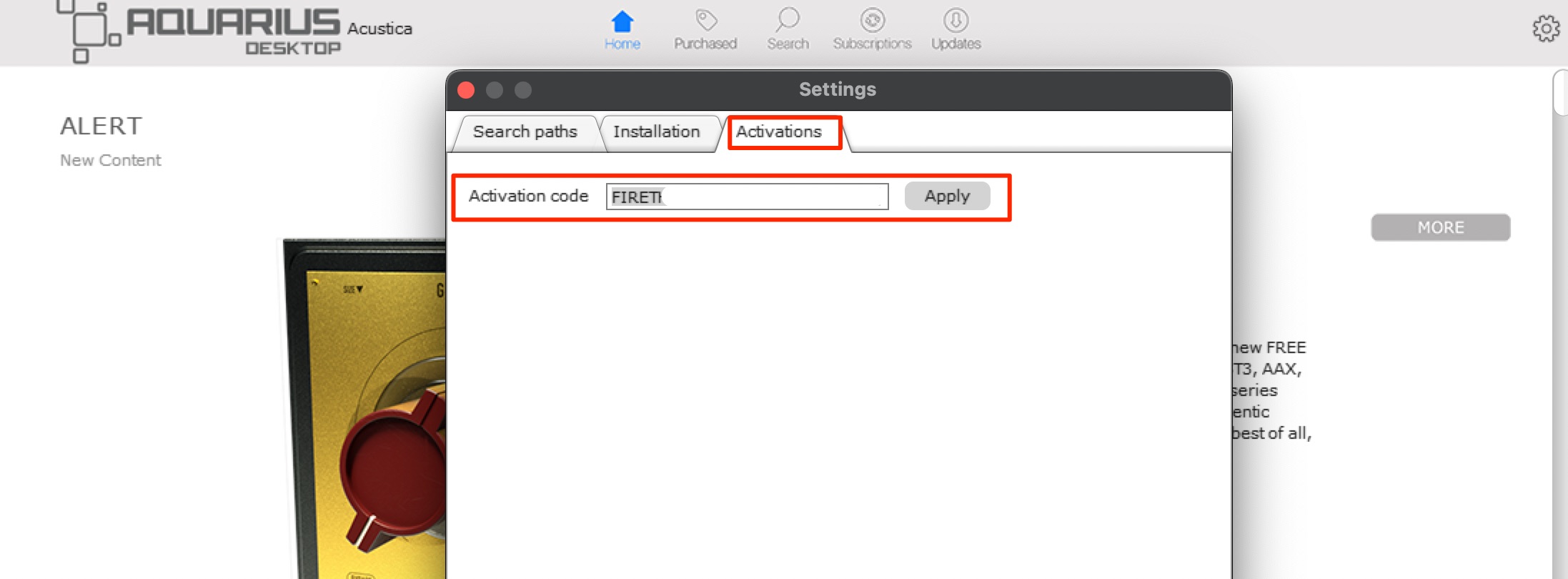The image size is (1568, 579).
Task: Click the Activation code label
Action: point(528,196)
